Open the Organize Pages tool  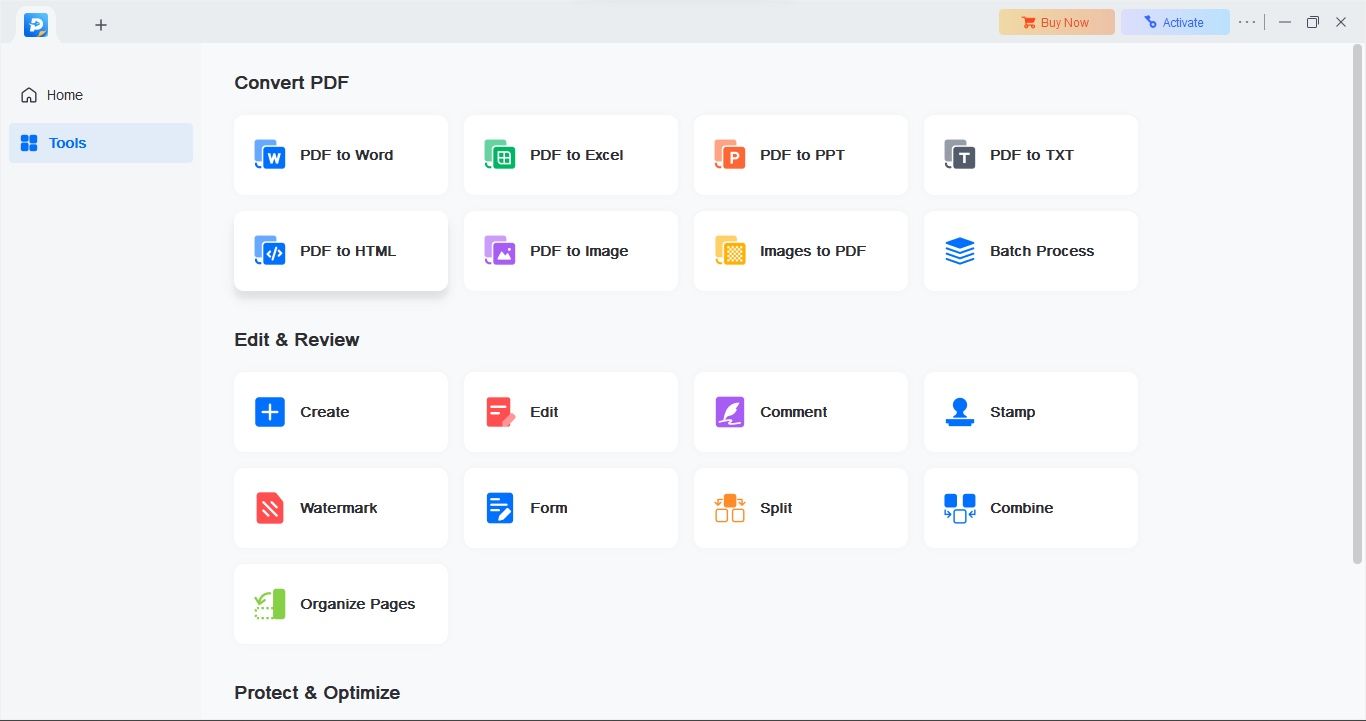340,603
